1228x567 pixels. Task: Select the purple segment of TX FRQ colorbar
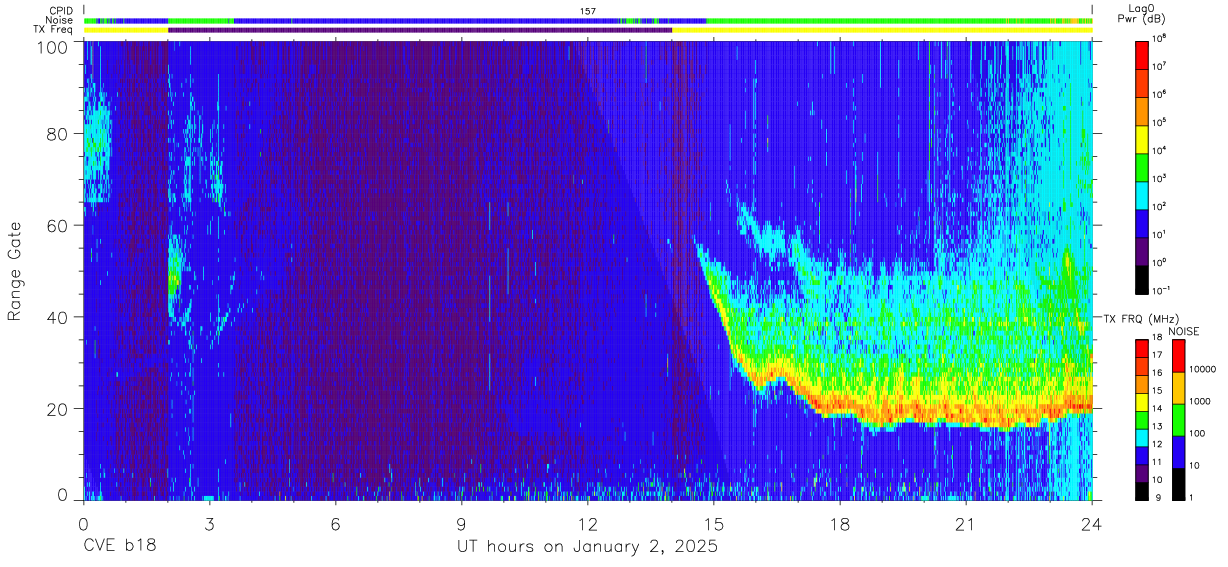point(1142,473)
